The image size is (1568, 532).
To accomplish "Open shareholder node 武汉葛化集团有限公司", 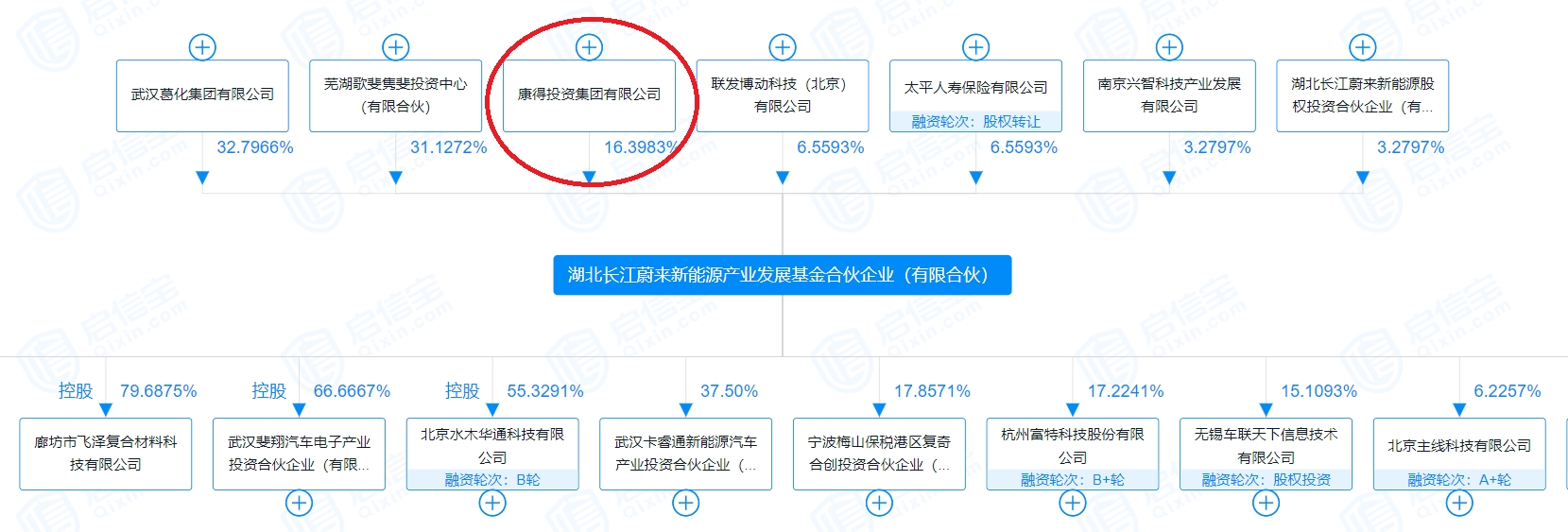I will tap(202, 95).
